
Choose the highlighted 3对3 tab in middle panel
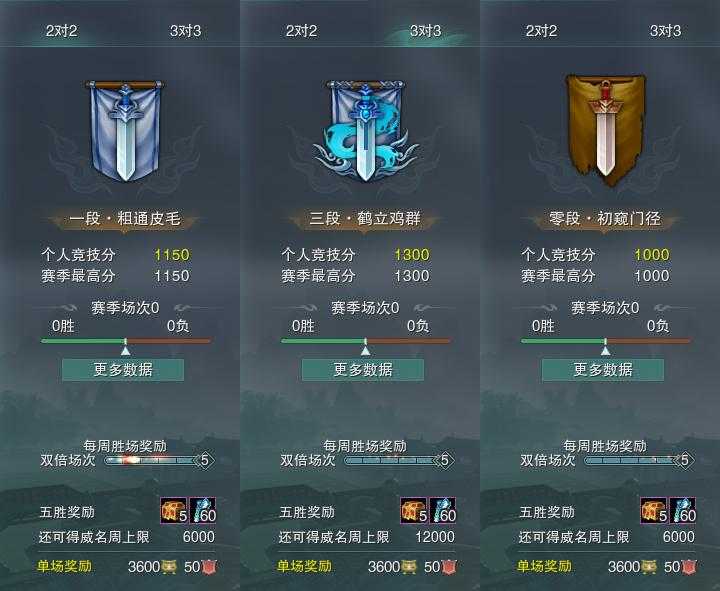click(x=426, y=31)
